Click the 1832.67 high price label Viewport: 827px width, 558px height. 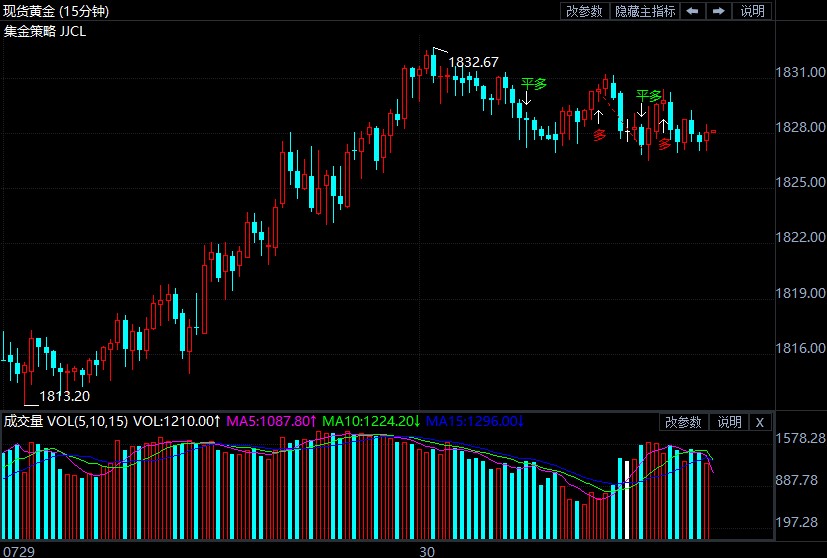pos(473,62)
